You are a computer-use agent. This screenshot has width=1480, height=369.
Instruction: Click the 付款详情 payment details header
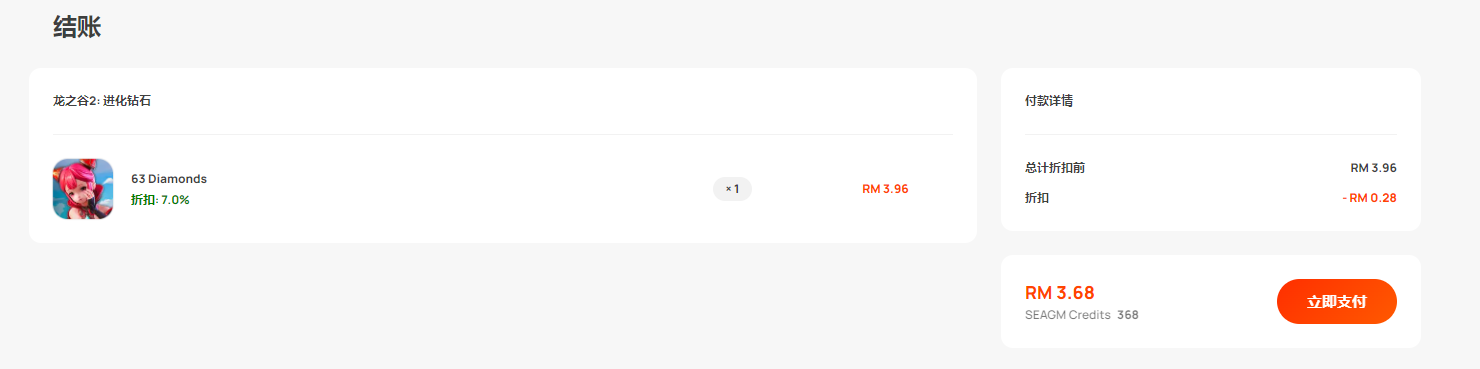(x=1049, y=101)
